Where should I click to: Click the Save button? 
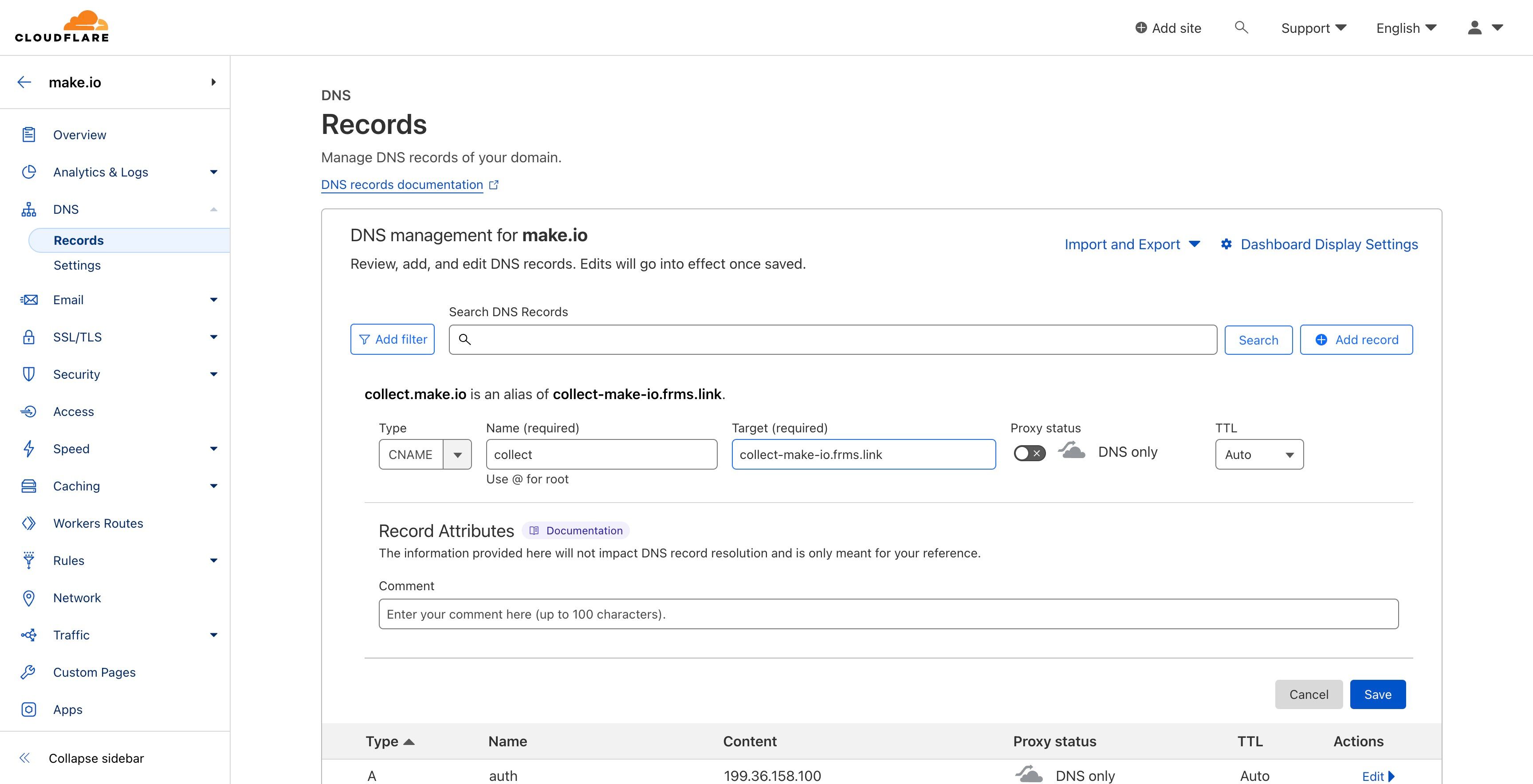click(1378, 694)
